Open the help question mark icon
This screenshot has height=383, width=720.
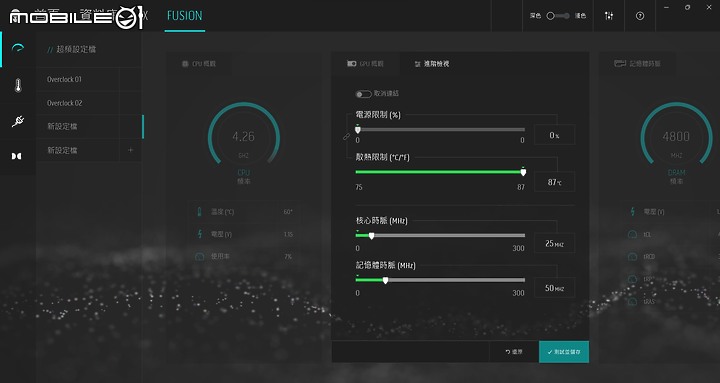click(x=640, y=16)
